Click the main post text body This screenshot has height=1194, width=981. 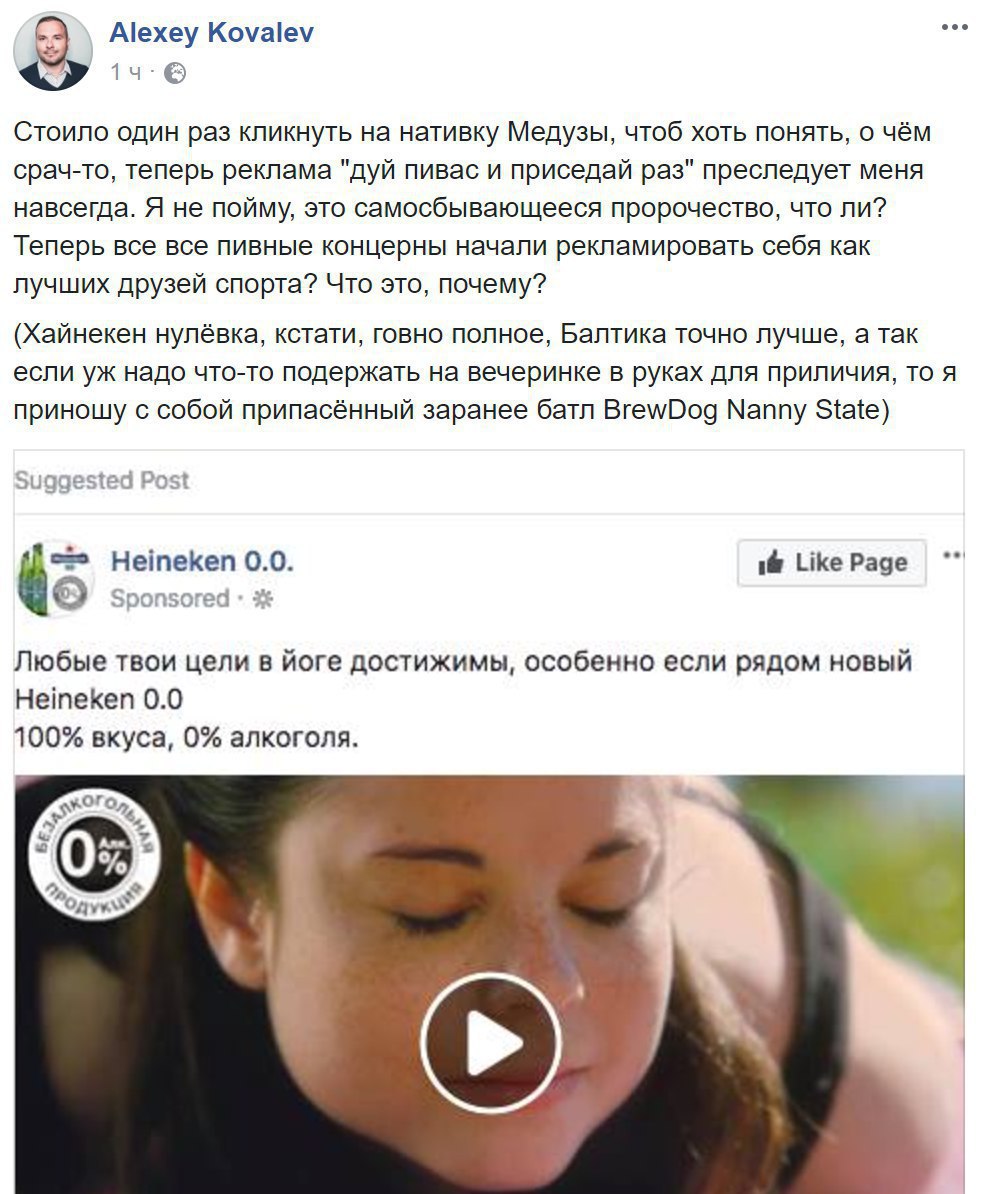tap(472, 208)
